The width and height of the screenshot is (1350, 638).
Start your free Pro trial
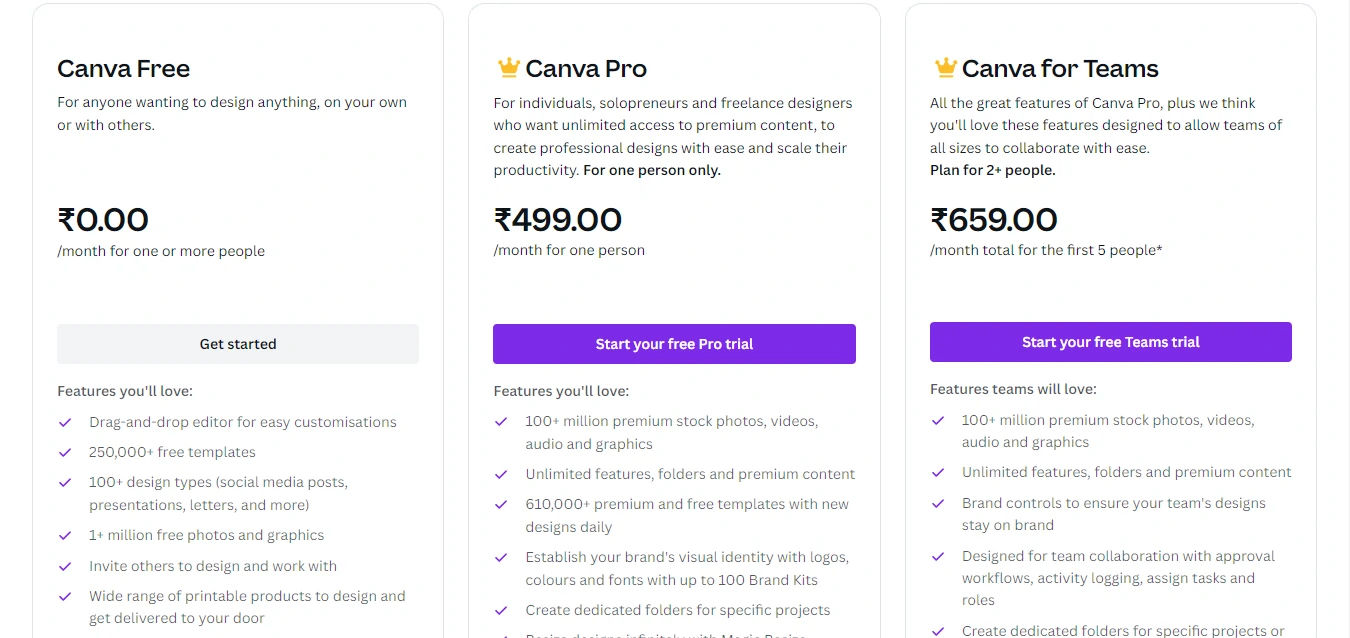point(674,344)
